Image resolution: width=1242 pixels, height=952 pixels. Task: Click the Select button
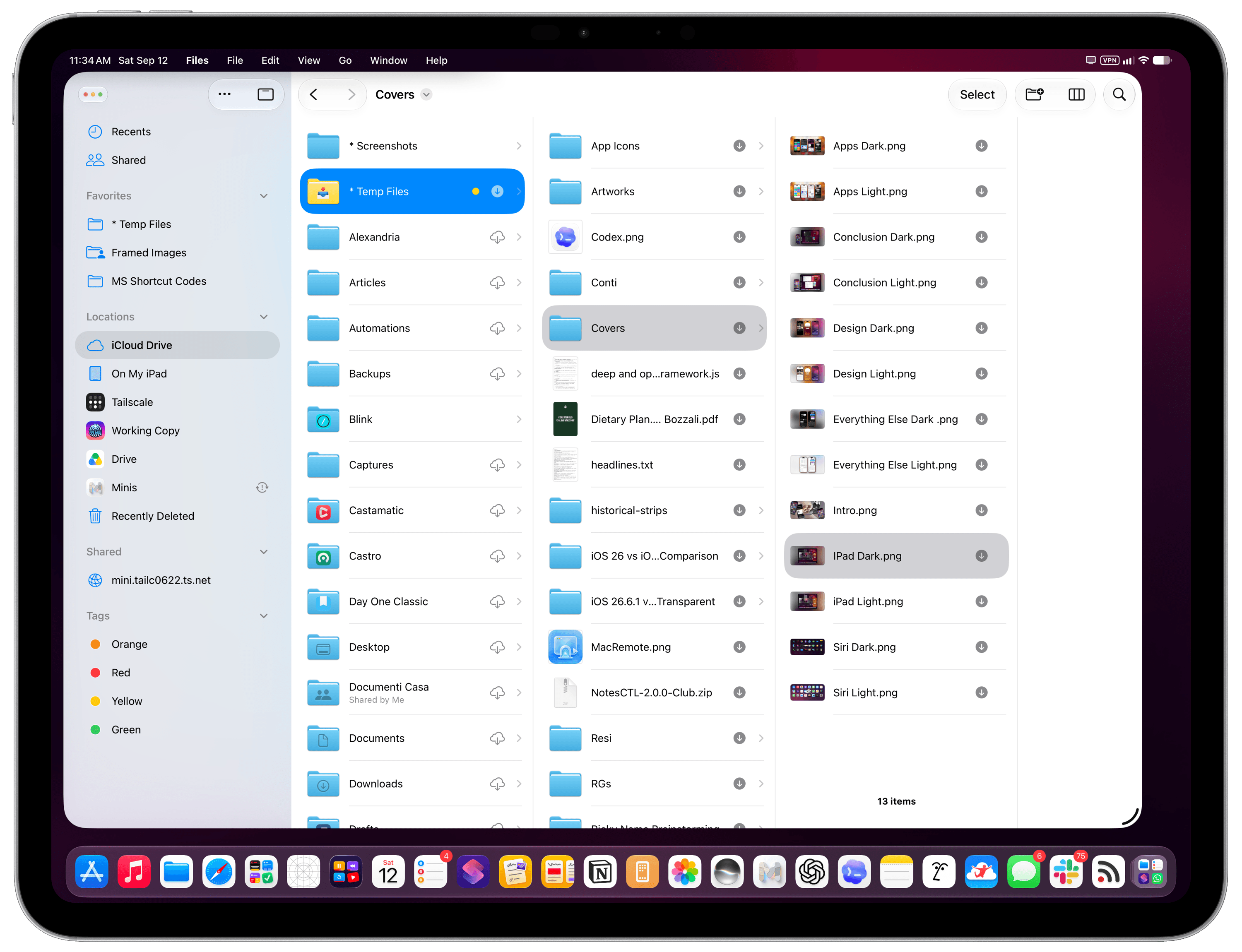tap(977, 95)
